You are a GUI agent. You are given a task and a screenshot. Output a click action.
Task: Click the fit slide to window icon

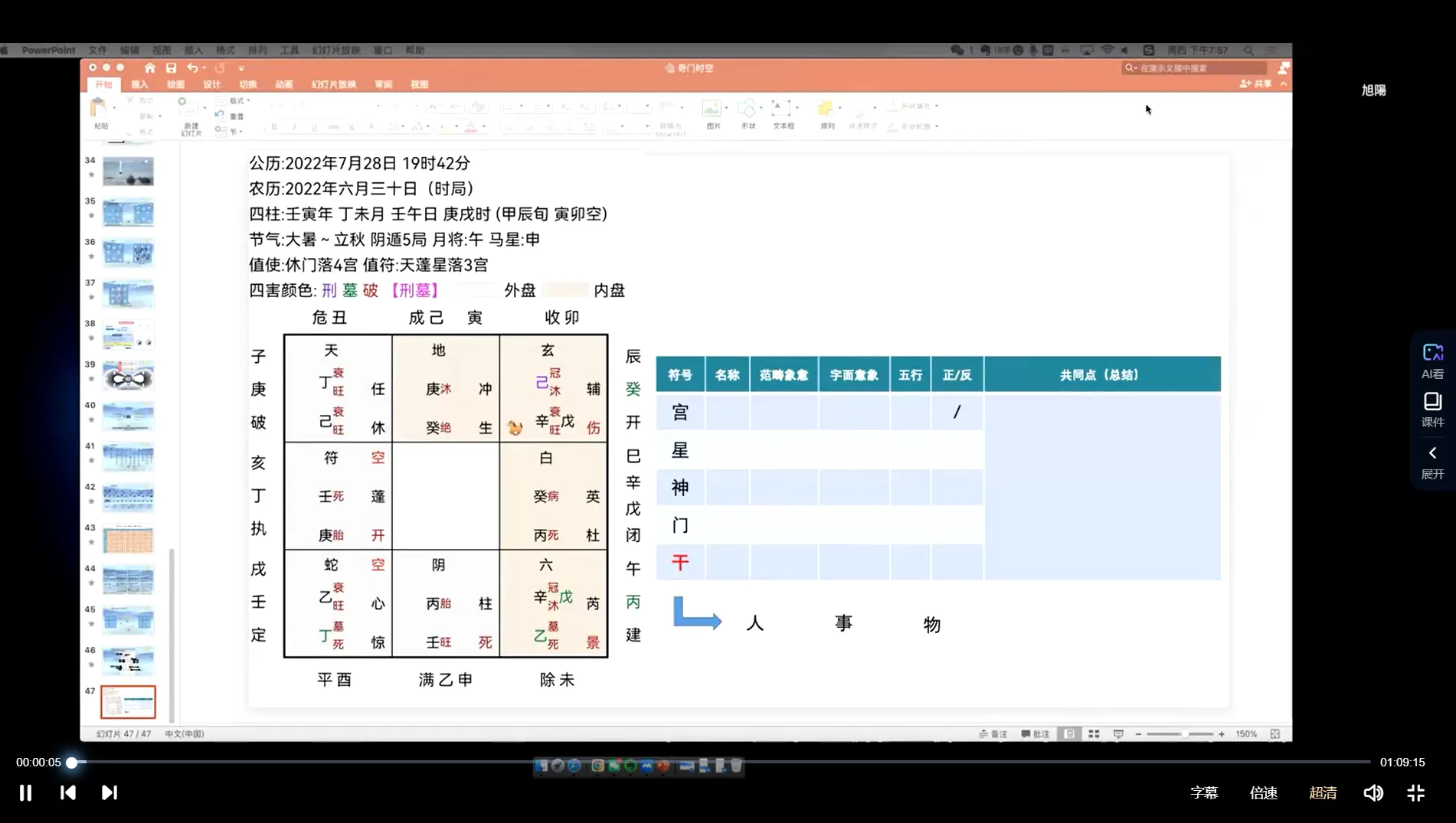click(x=1275, y=734)
